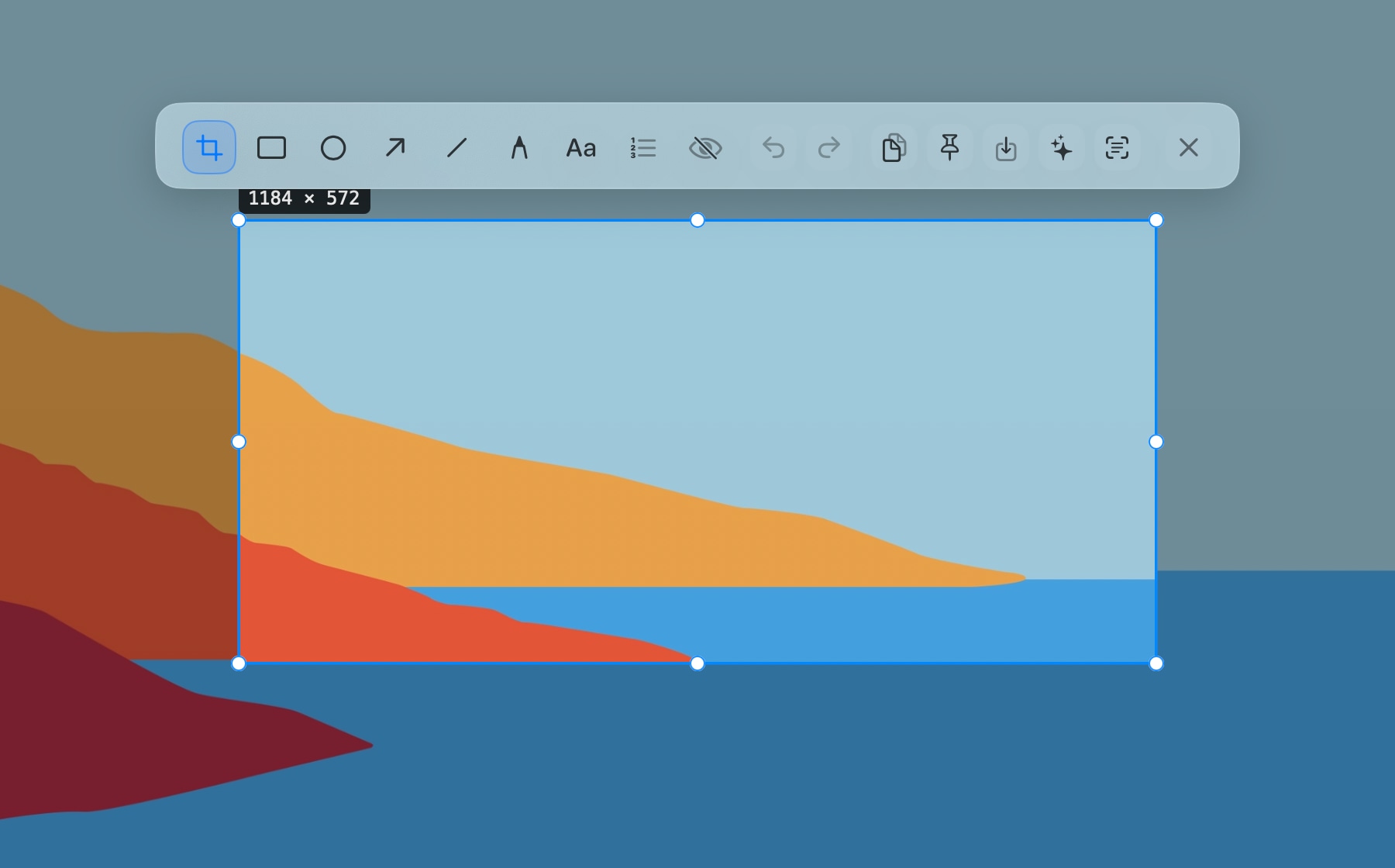Viewport: 1395px width, 868px height.
Task: Click the top-right selection handle
Action: [1156, 220]
